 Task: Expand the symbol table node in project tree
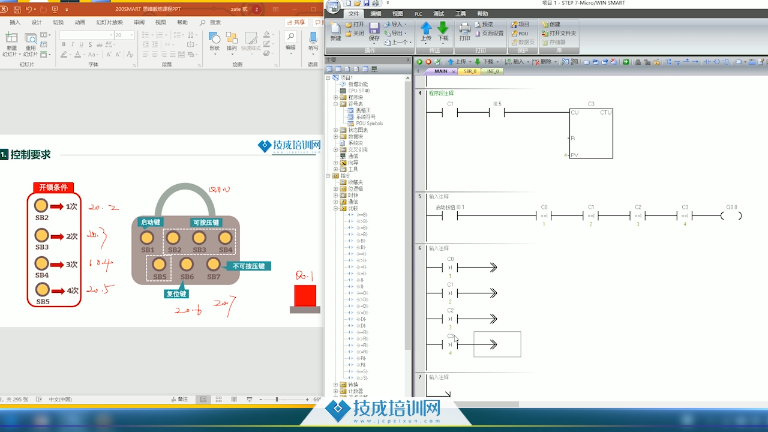click(336, 103)
